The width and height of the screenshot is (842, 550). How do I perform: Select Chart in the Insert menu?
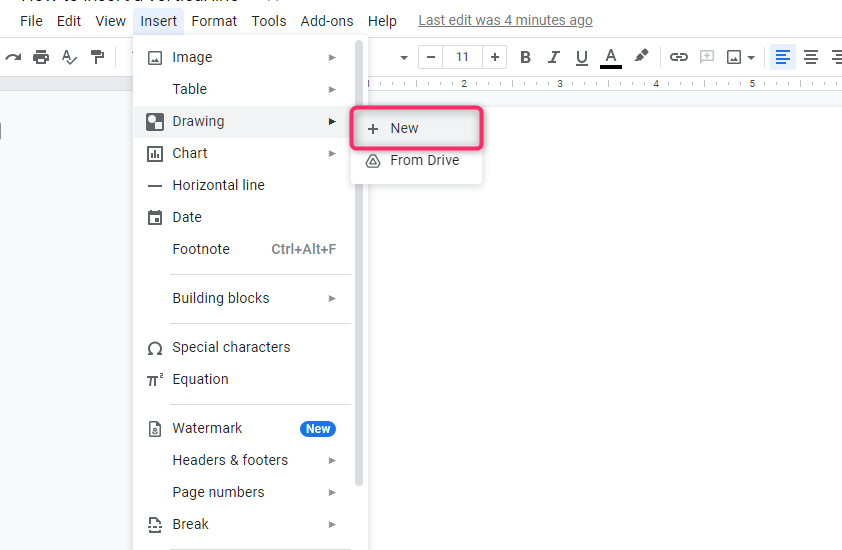[x=243, y=153]
